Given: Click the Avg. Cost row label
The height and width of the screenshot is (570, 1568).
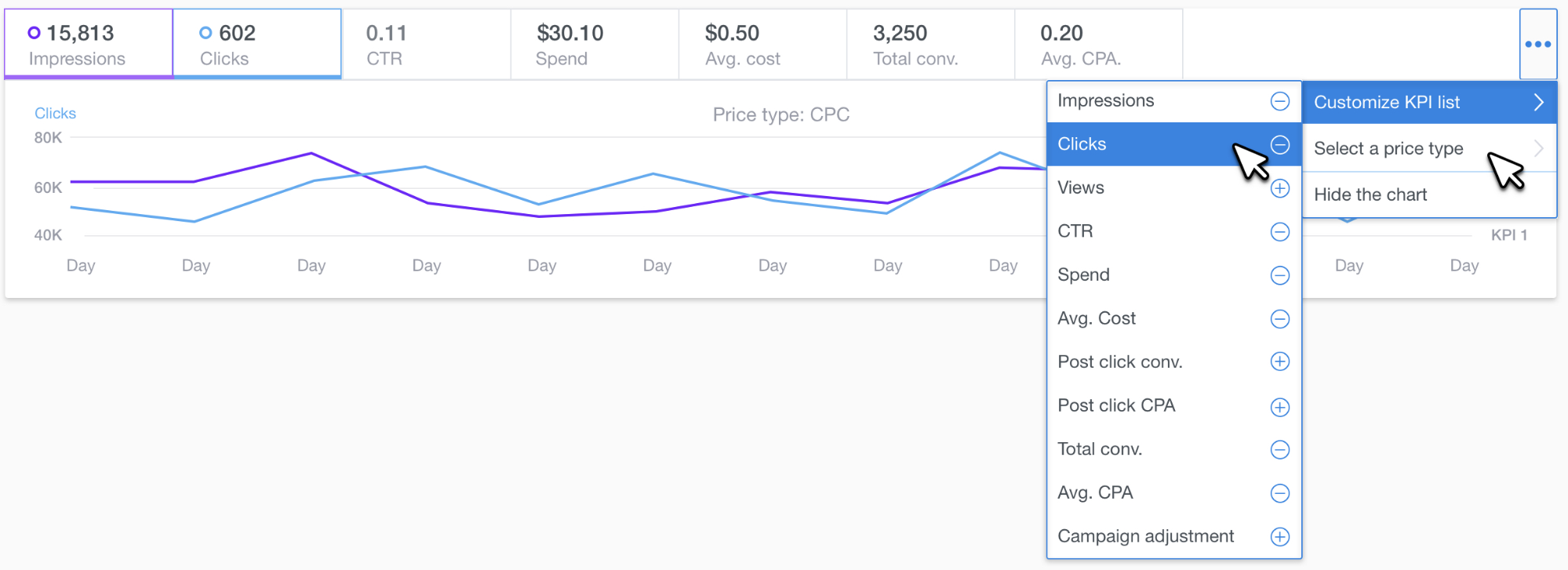Looking at the screenshot, I should (x=1096, y=318).
